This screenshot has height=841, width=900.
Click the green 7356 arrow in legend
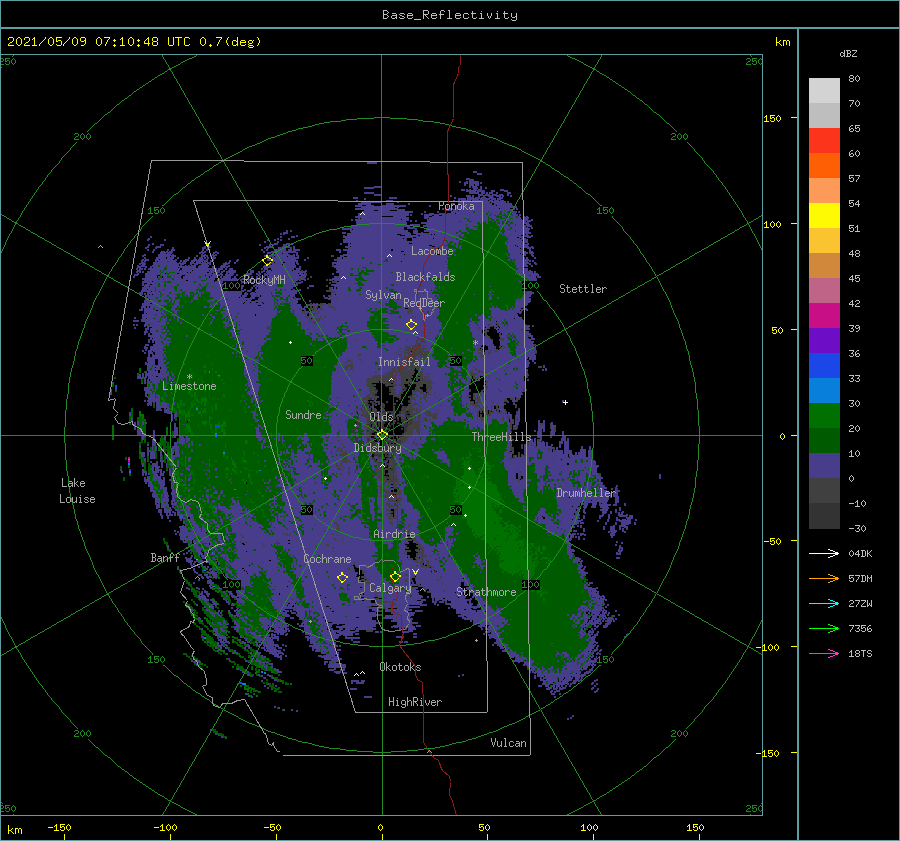(x=824, y=629)
